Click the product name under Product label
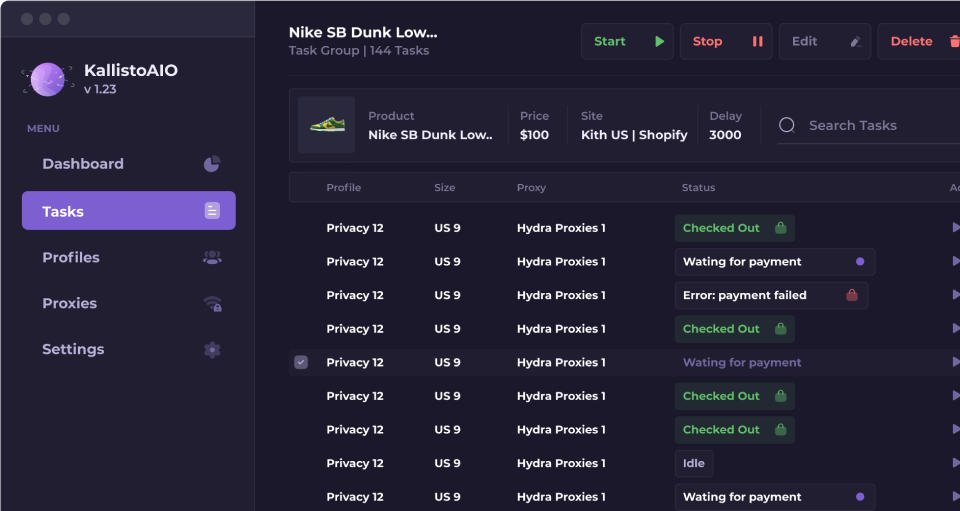 point(430,135)
